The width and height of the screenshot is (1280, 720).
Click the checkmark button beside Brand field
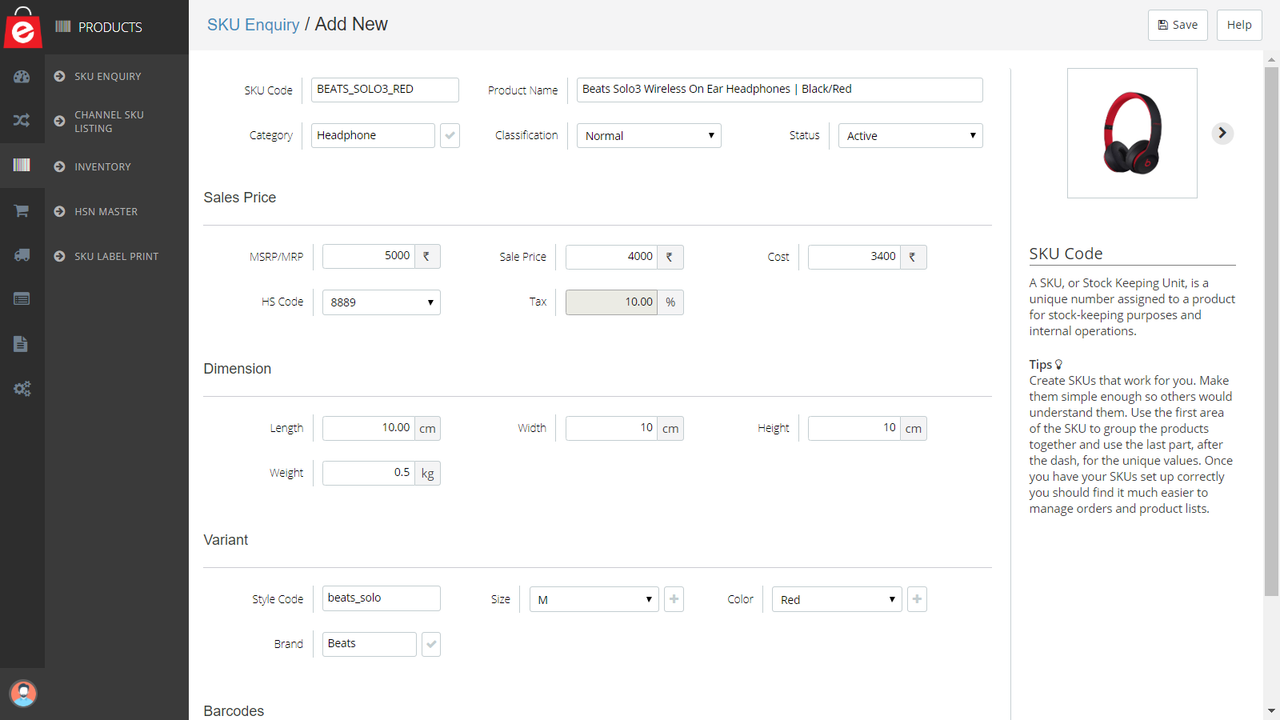coord(431,644)
